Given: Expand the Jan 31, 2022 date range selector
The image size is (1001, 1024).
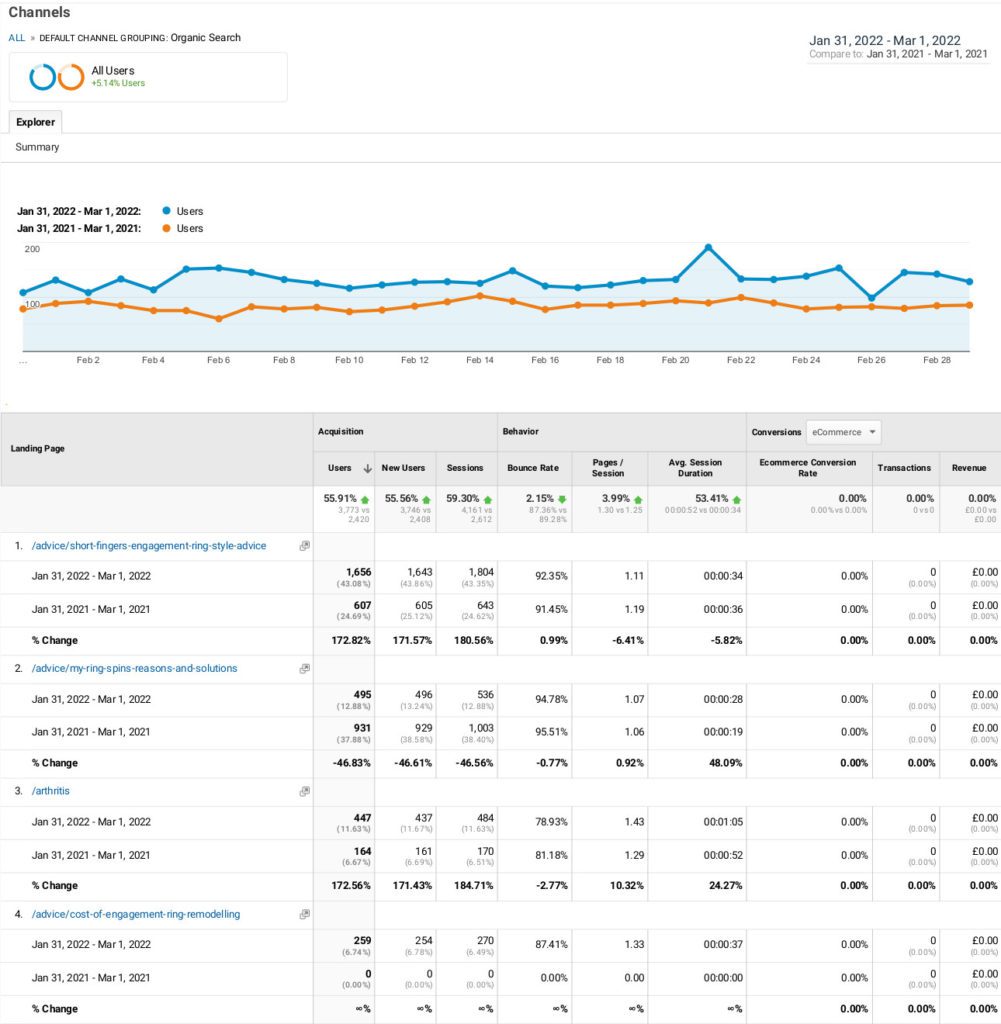Looking at the screenshot, I should coord(885,40).
